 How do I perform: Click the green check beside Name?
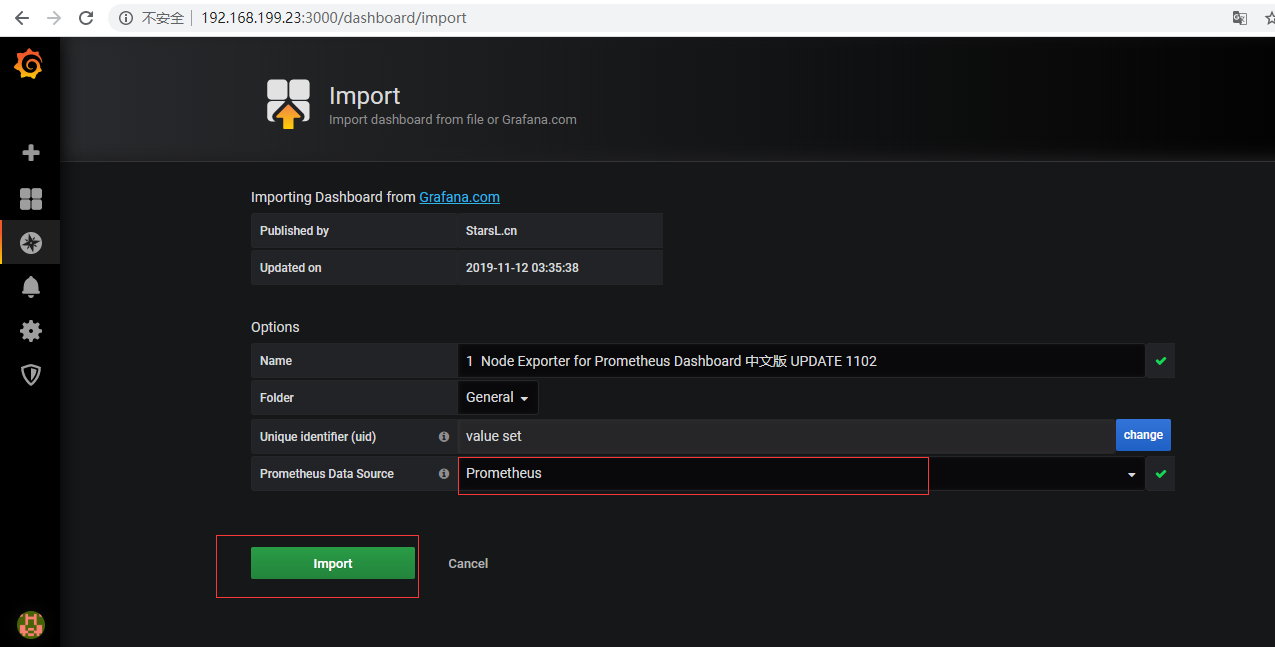tap(1160, 361)
